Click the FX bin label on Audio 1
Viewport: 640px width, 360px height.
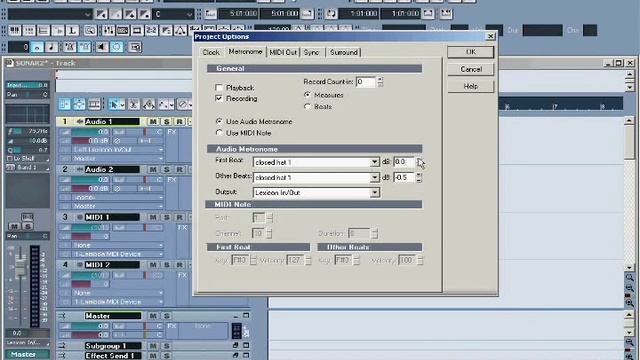click(x=172, y=132)
